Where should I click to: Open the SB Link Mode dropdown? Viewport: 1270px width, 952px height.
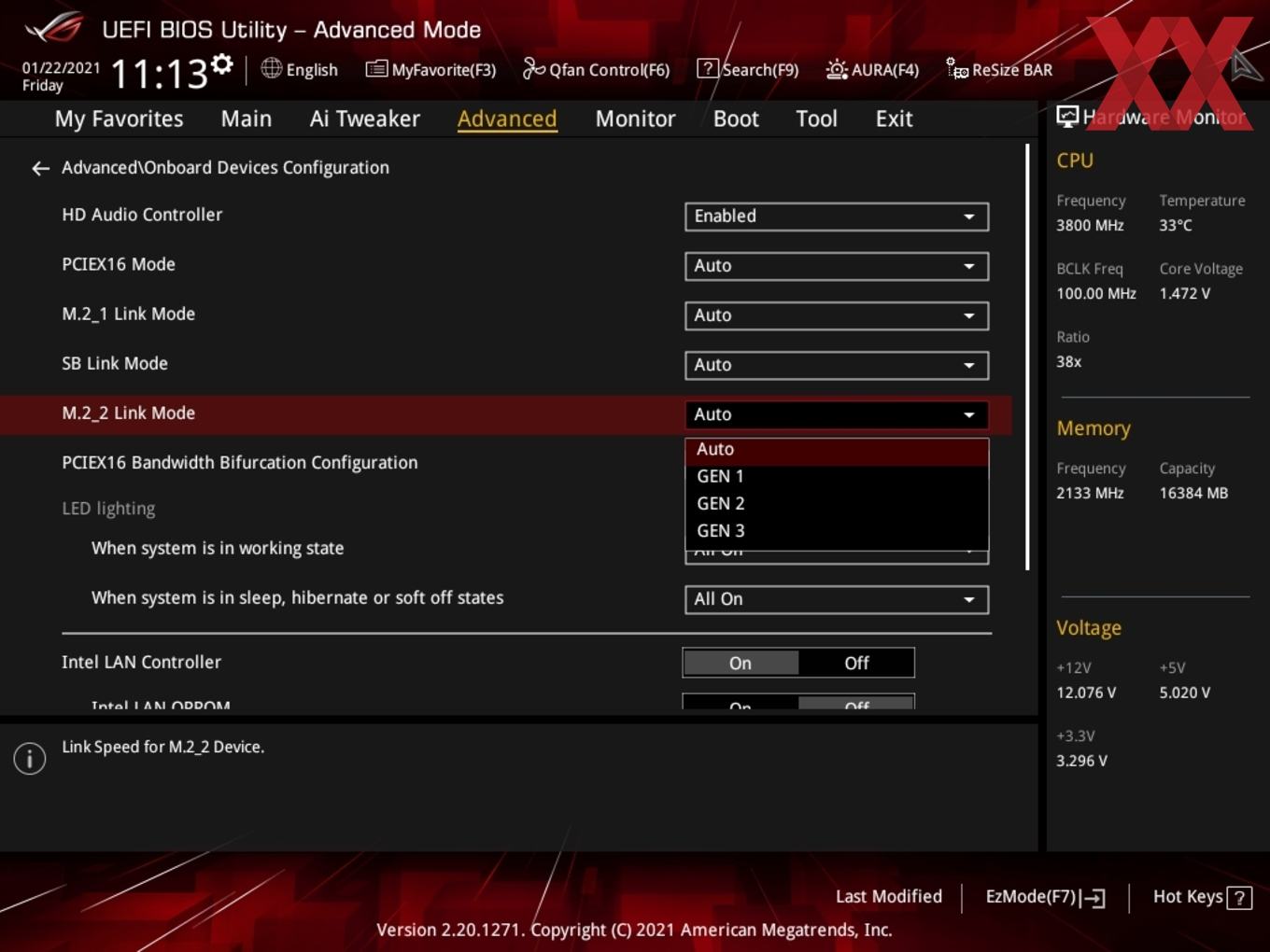click(837, 365)
